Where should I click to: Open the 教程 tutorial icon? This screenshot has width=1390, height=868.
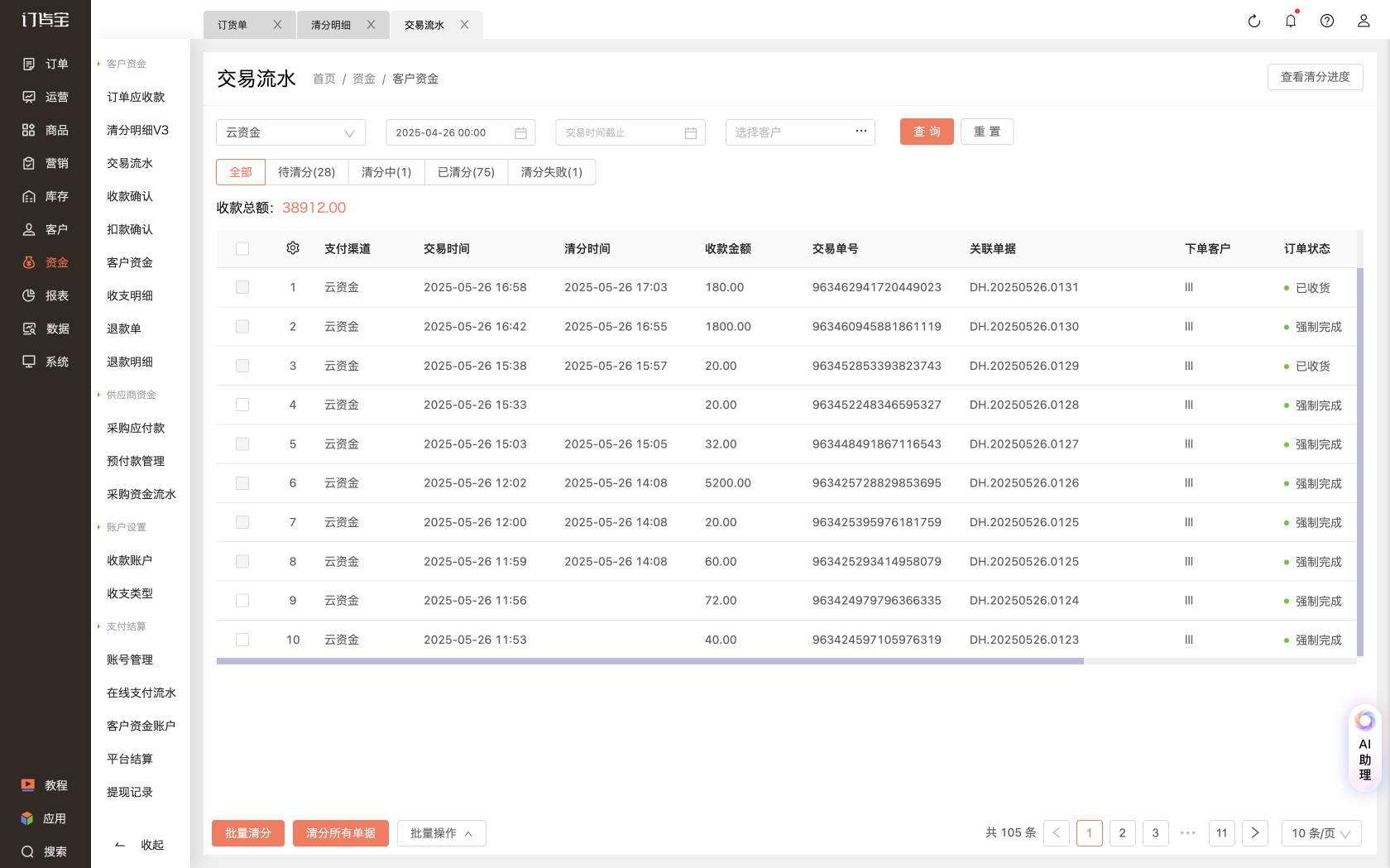point(28,785)
